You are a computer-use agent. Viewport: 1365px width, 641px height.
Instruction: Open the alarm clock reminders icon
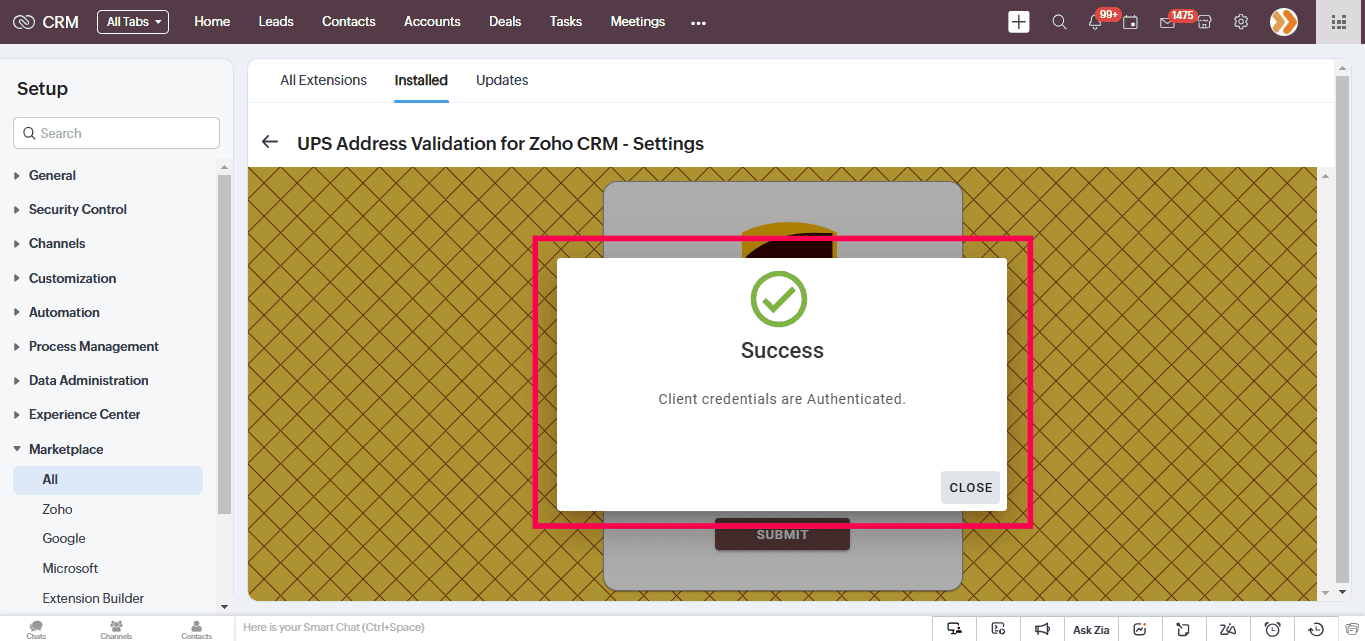coord(1273,629)
